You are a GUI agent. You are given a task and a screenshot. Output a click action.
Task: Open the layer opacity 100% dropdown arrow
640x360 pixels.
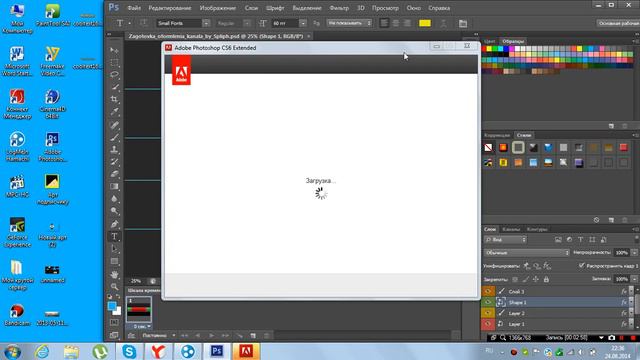pos(634,253)
